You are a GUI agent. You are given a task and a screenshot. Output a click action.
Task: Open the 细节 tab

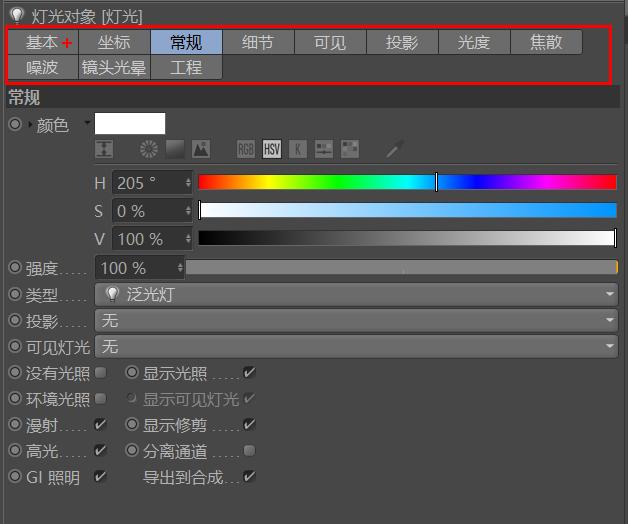pyautogui.click(x=258, y=42)
